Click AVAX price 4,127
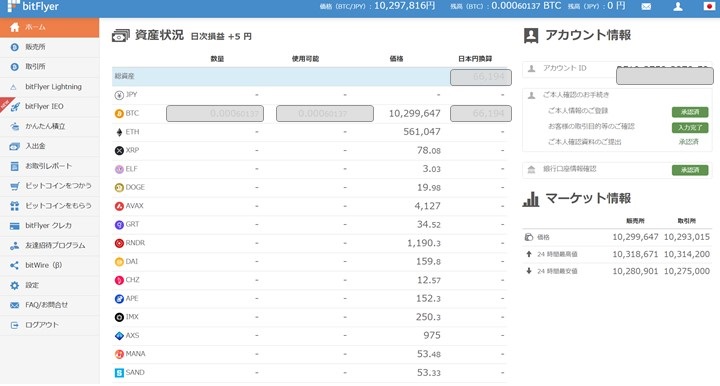Image resolution: width=720 pixels, height=386 pixels. click(428, 206)
